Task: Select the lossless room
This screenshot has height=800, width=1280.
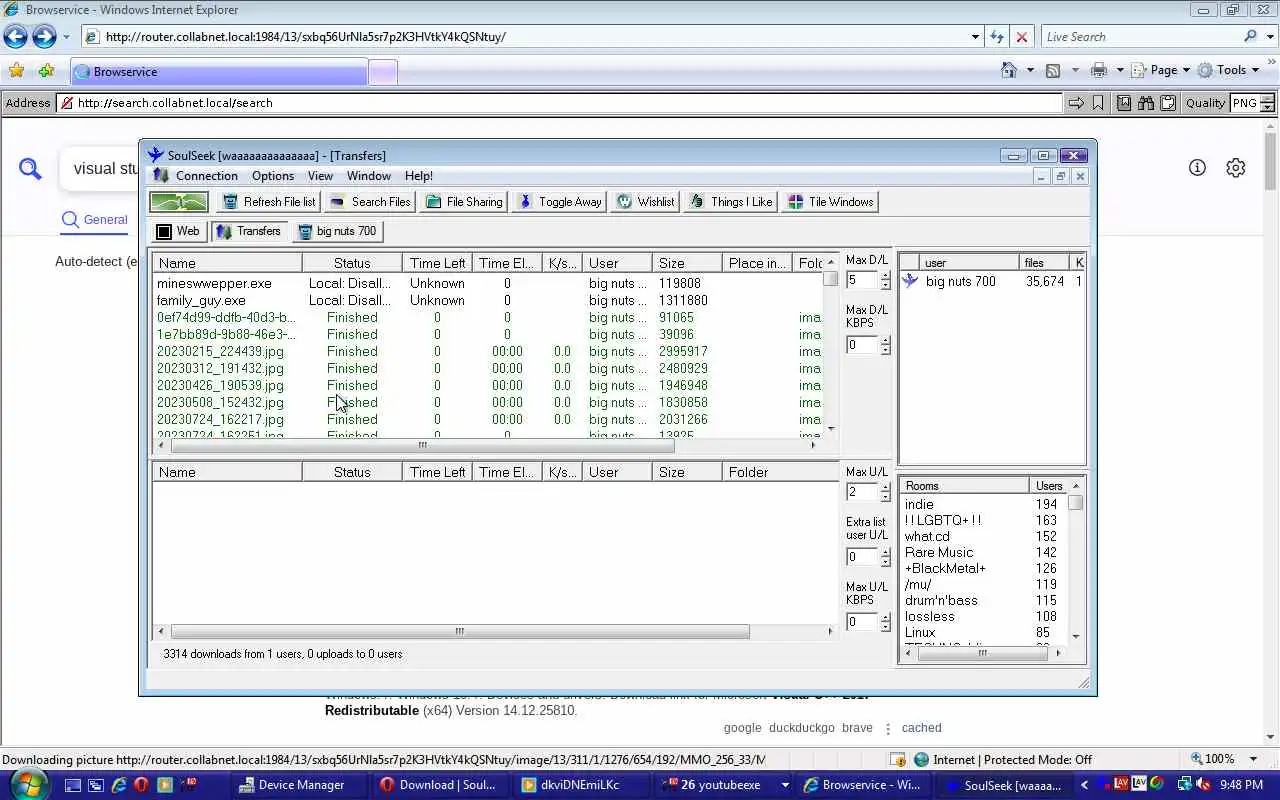Action: (x=983, y=616)
